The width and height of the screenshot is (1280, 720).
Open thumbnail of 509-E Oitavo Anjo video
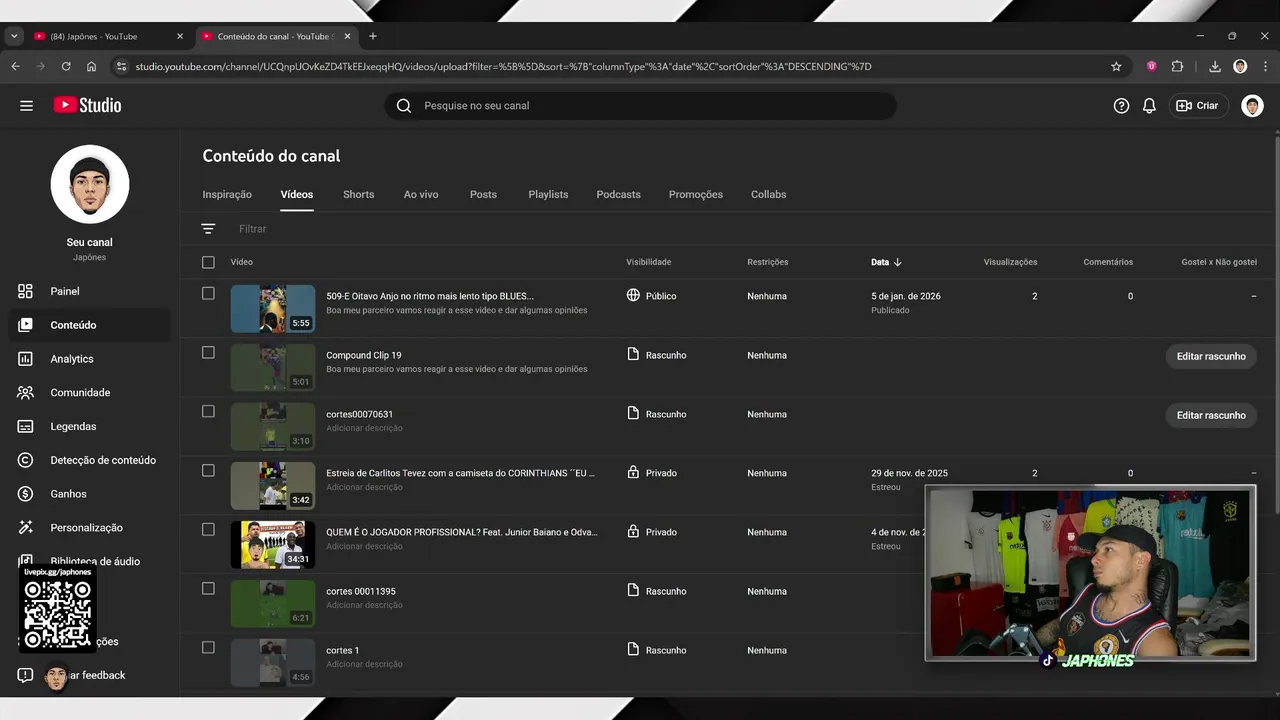point(273,309)
